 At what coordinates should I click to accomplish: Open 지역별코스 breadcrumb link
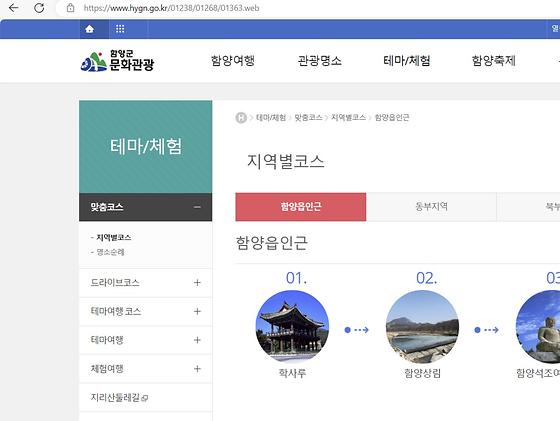coord(348,117)
